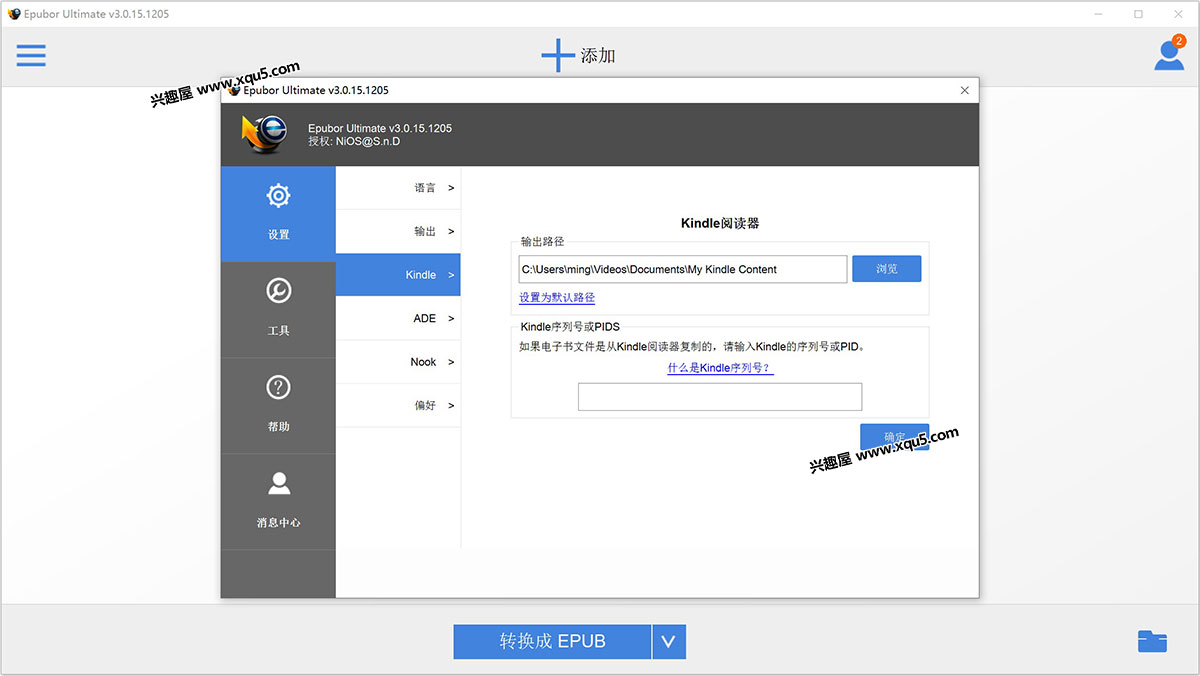Click the Kindle序列号或PIDS group label
This screenshot has width=1200, height=676.
pyautogui.click(x=570, y=327)
